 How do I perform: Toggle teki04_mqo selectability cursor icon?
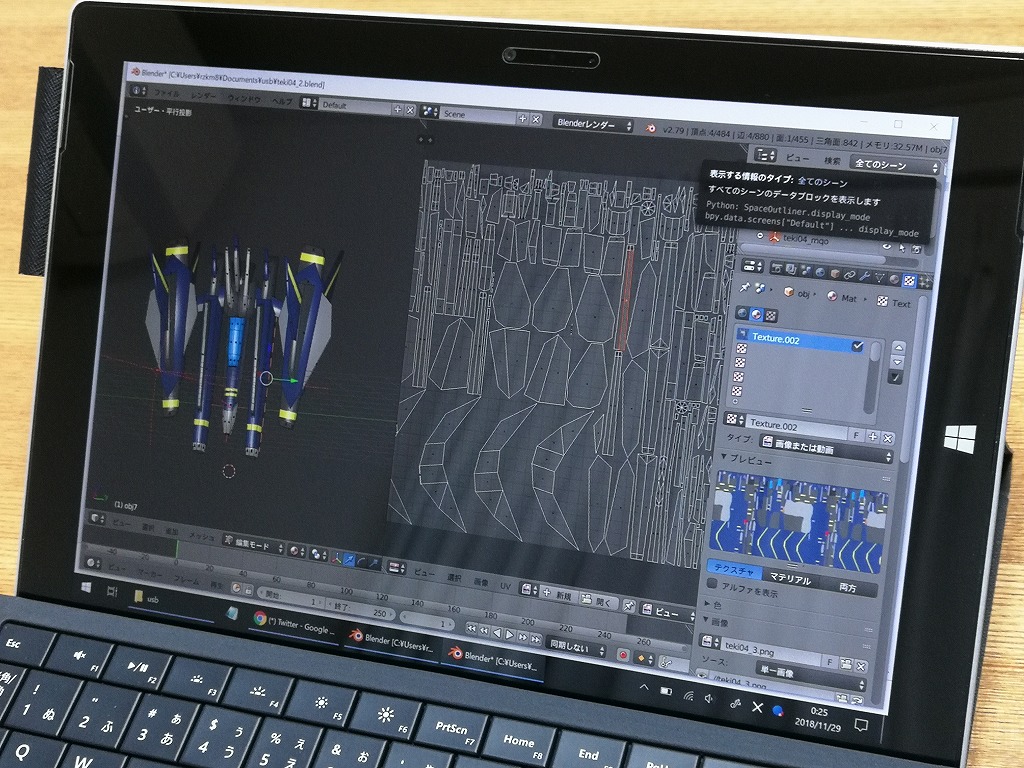902,248
